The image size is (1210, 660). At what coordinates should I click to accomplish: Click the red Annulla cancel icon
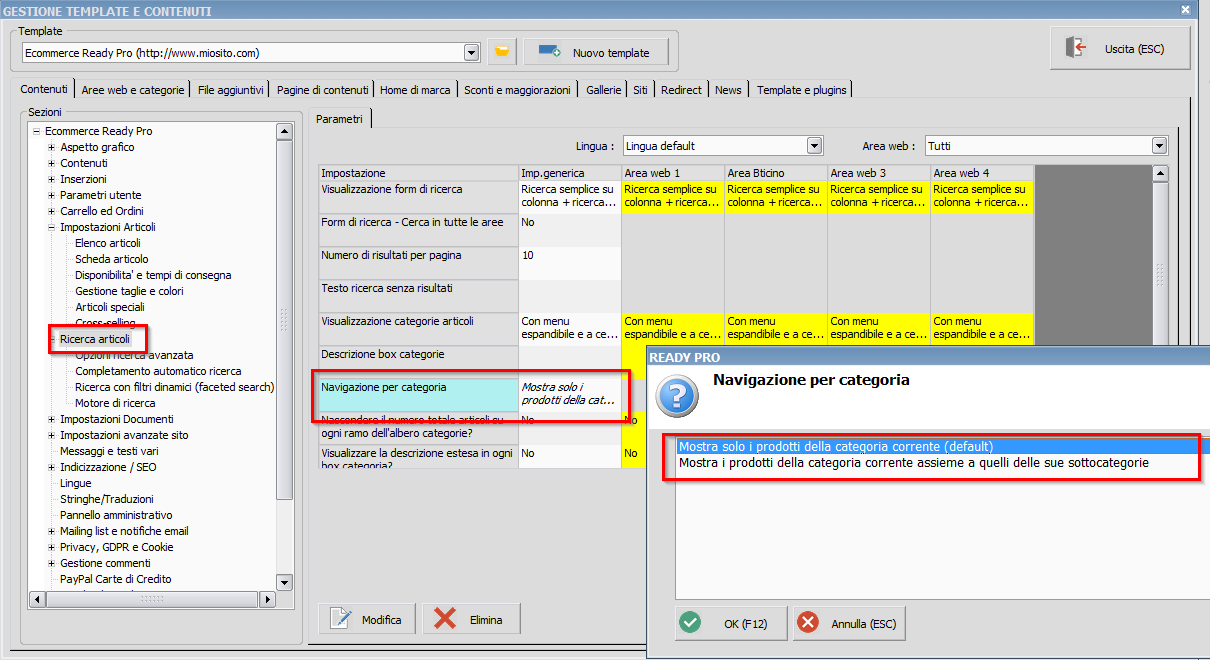tap(808, 623)
